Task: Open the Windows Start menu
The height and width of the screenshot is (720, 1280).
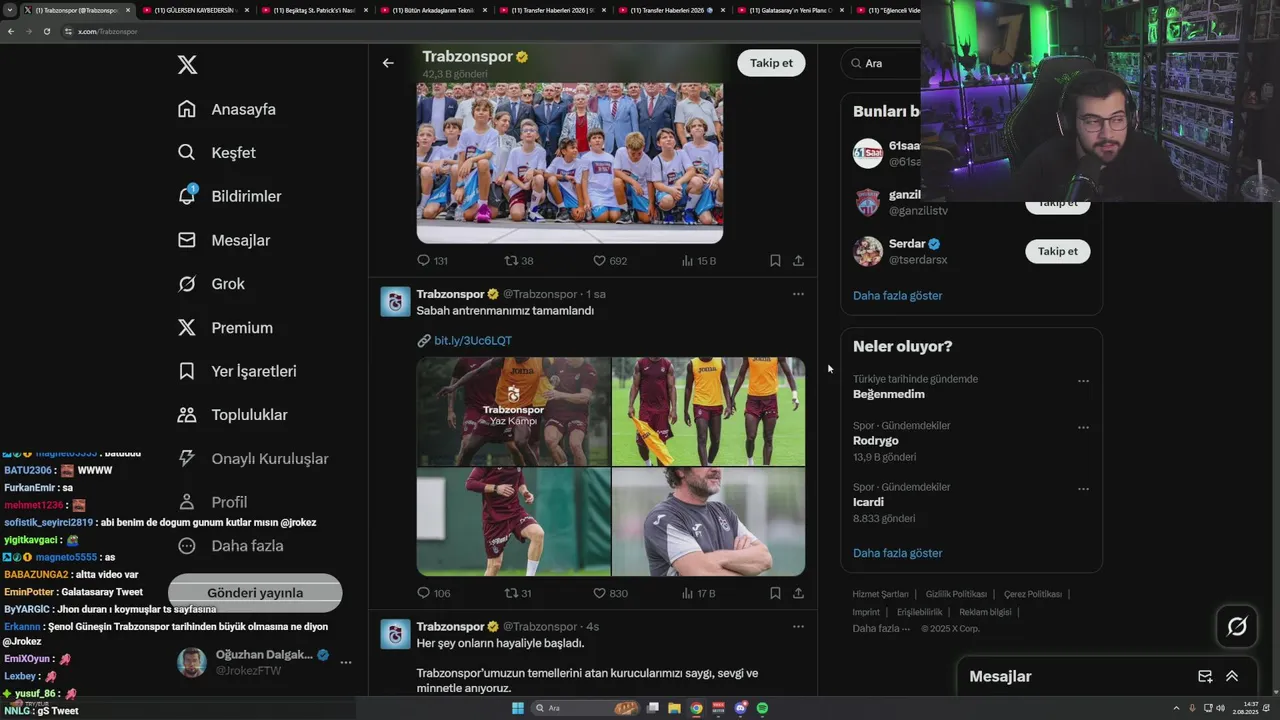Action: [518, 708]
